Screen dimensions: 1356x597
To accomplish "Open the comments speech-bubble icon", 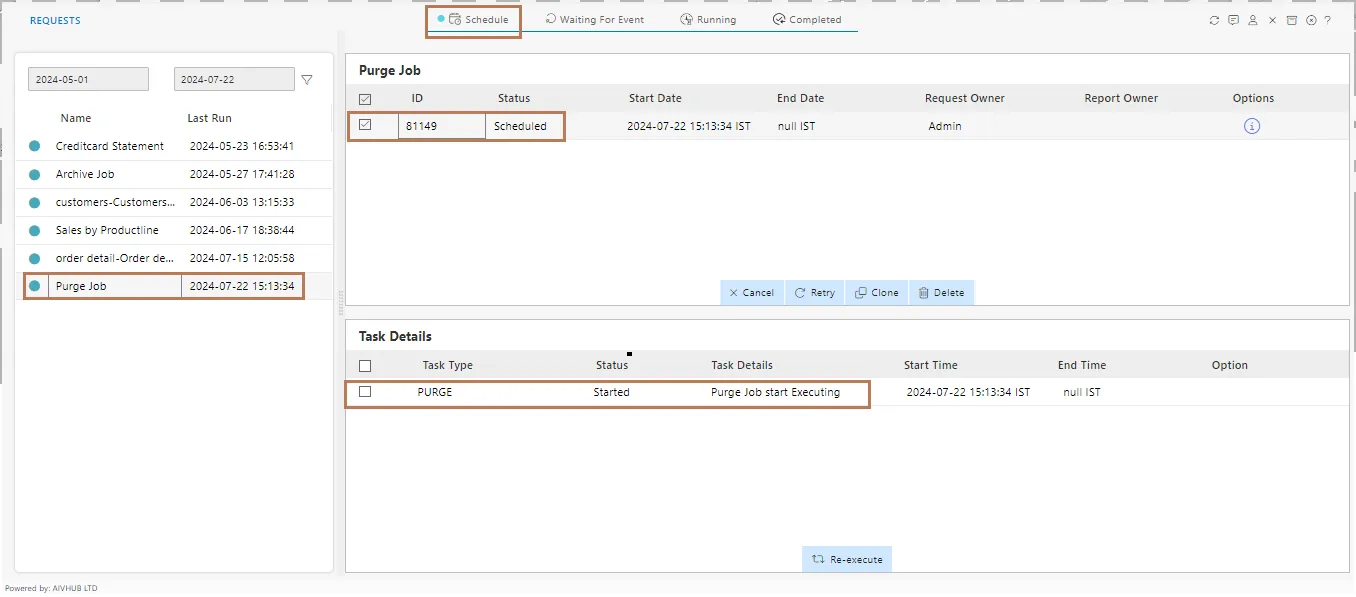I will point(1233,20).
